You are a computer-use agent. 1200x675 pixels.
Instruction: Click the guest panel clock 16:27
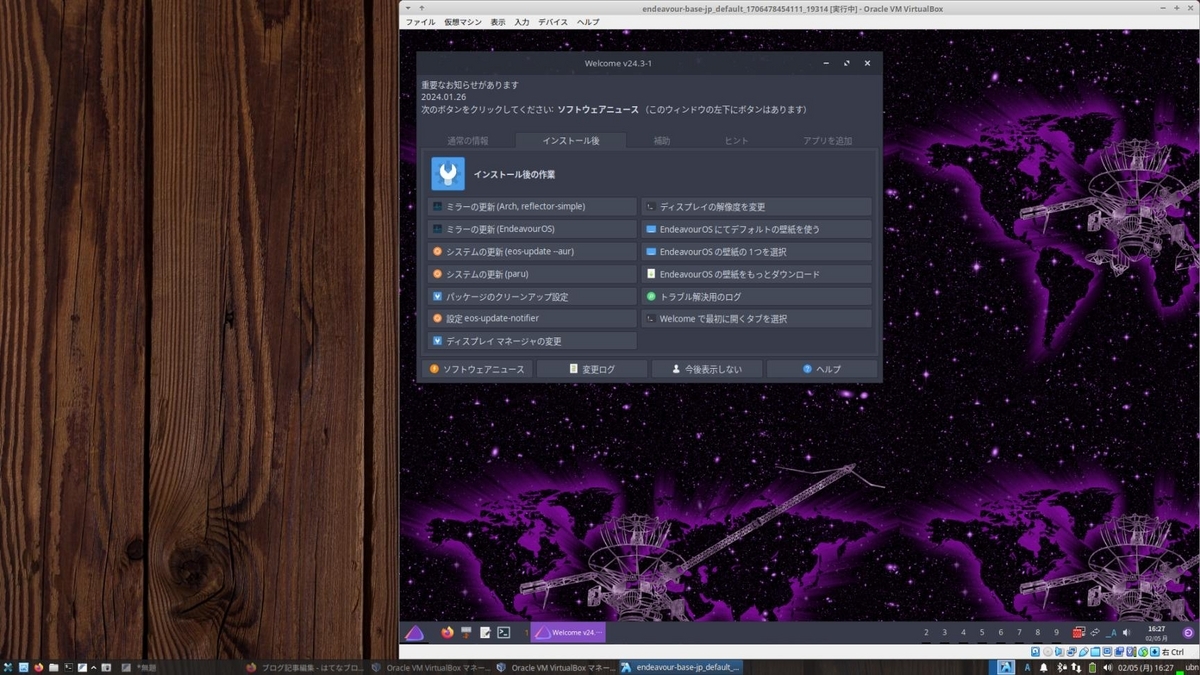coord(1156,633)
